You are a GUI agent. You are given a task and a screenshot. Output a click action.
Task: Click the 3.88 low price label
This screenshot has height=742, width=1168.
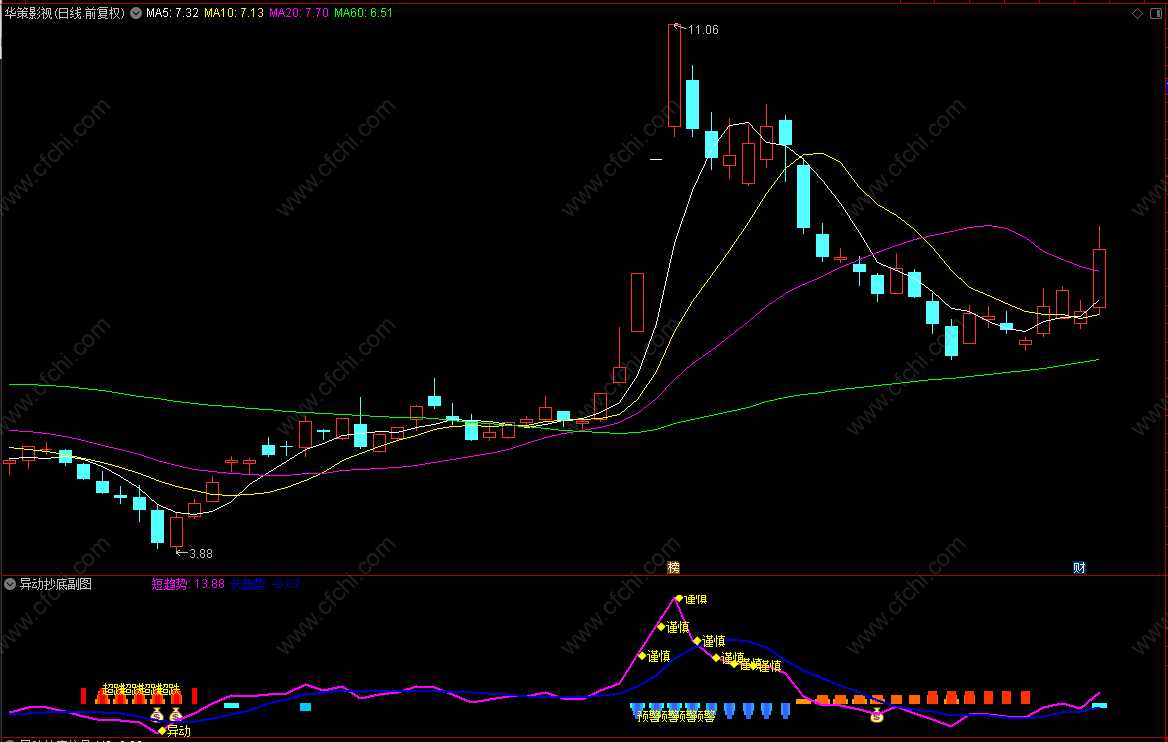point(201,554)
